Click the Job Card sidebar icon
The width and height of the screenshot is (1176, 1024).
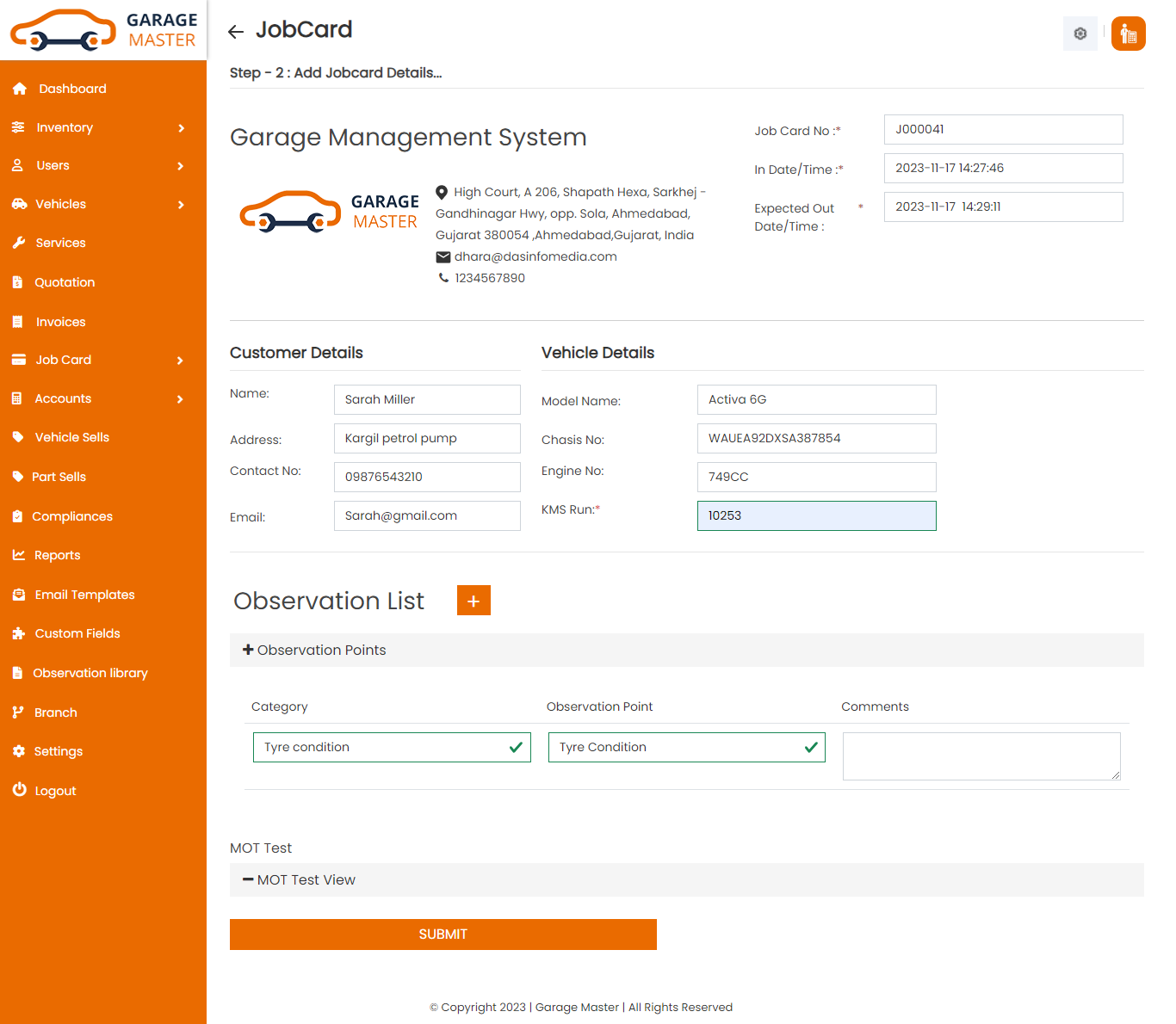tap(18, 360)
